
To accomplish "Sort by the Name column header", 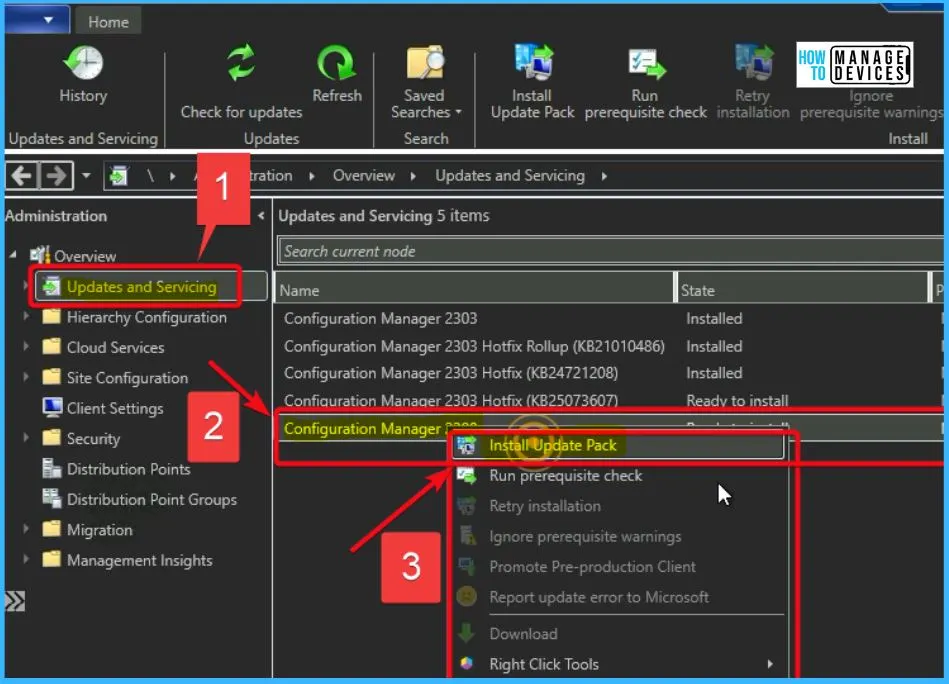I will pos(474,290).
